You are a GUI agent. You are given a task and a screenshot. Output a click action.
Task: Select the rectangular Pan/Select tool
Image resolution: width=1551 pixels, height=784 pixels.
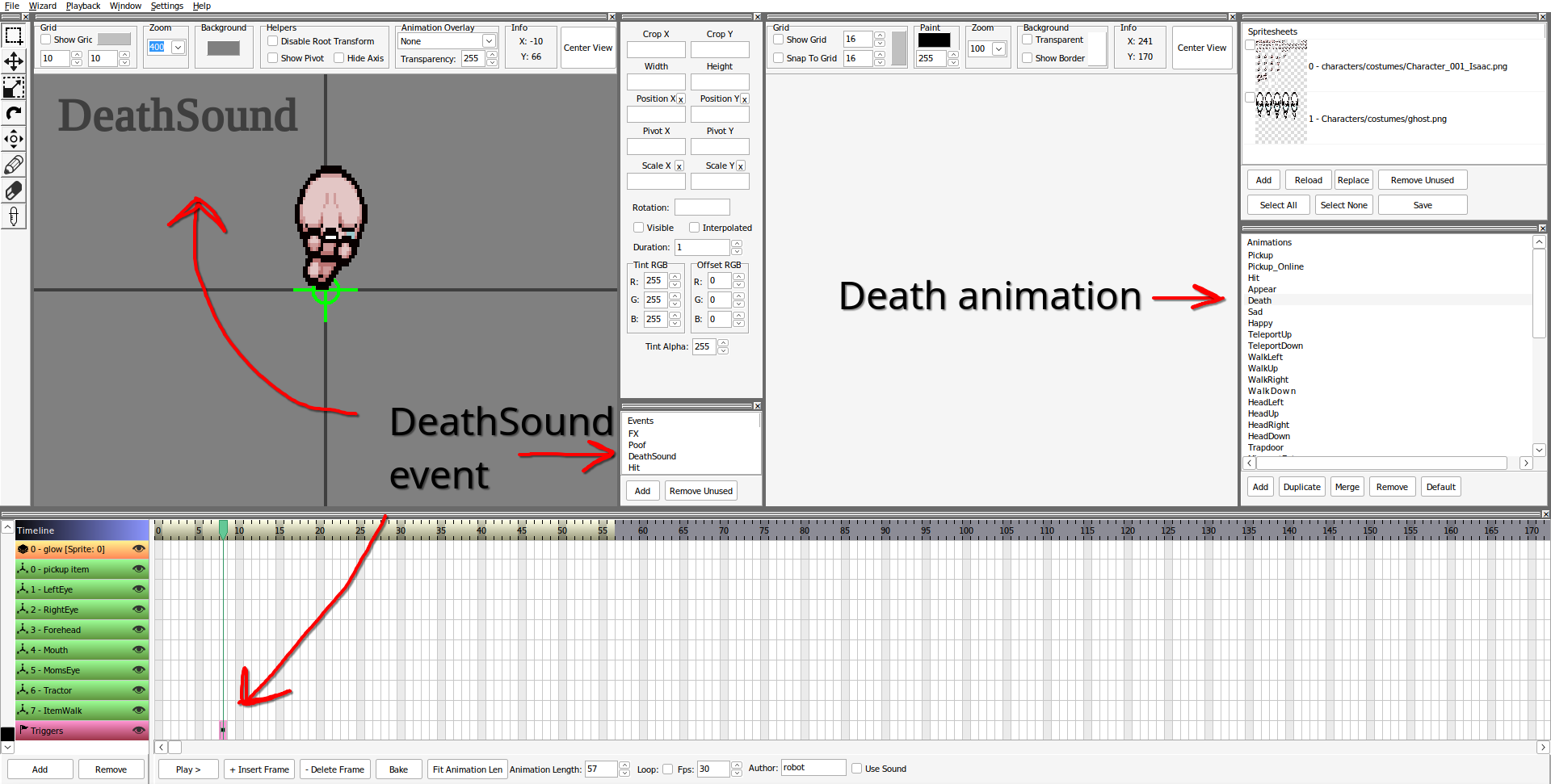coord(14,36)
